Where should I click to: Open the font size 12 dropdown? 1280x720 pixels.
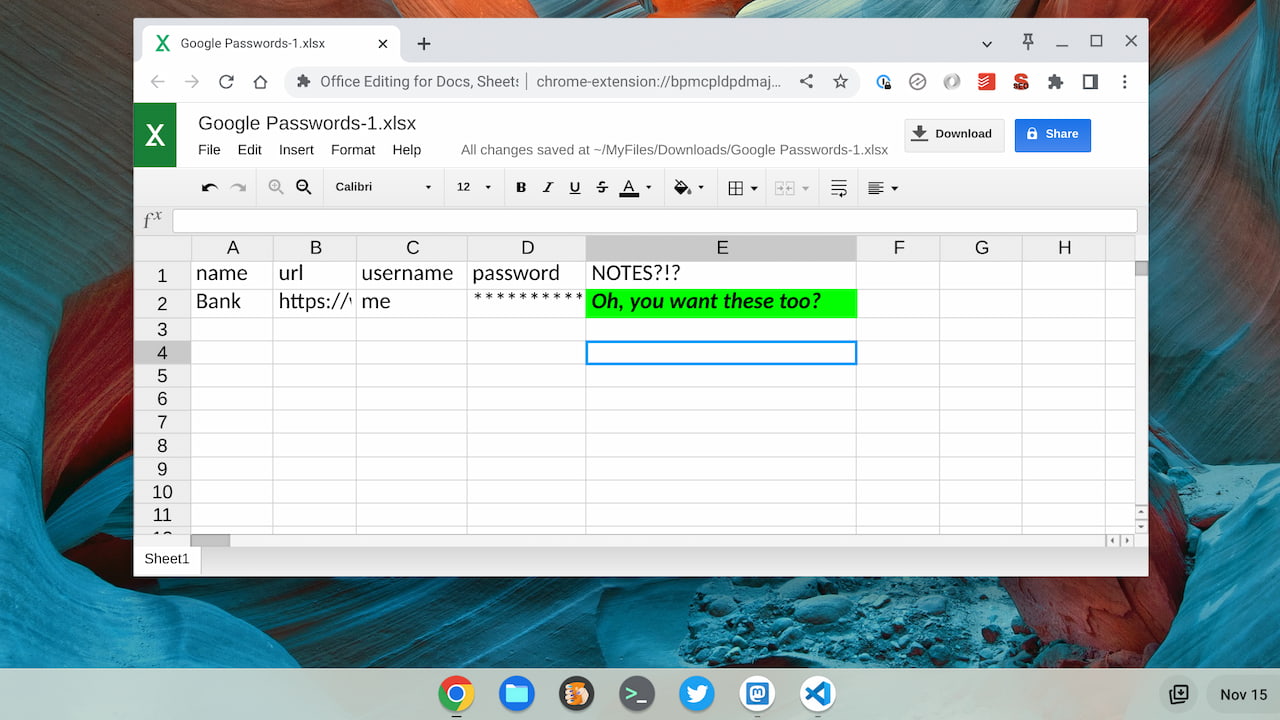(x=474, y=187)
